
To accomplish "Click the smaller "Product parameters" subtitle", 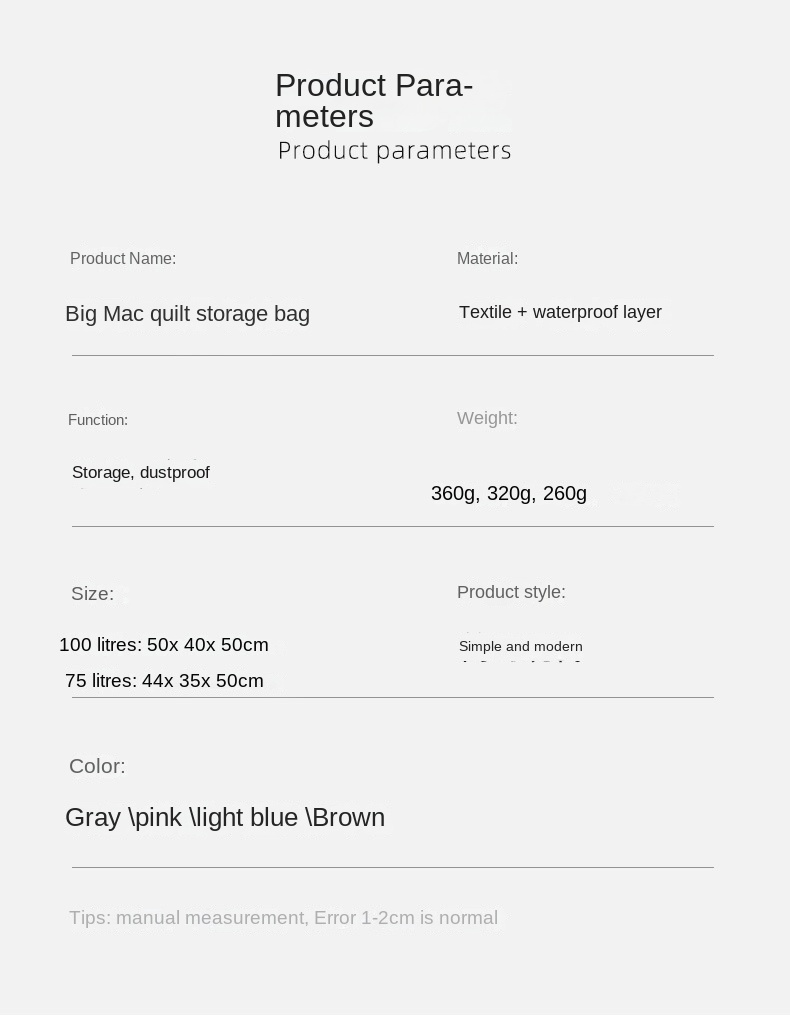I will 394,151.
